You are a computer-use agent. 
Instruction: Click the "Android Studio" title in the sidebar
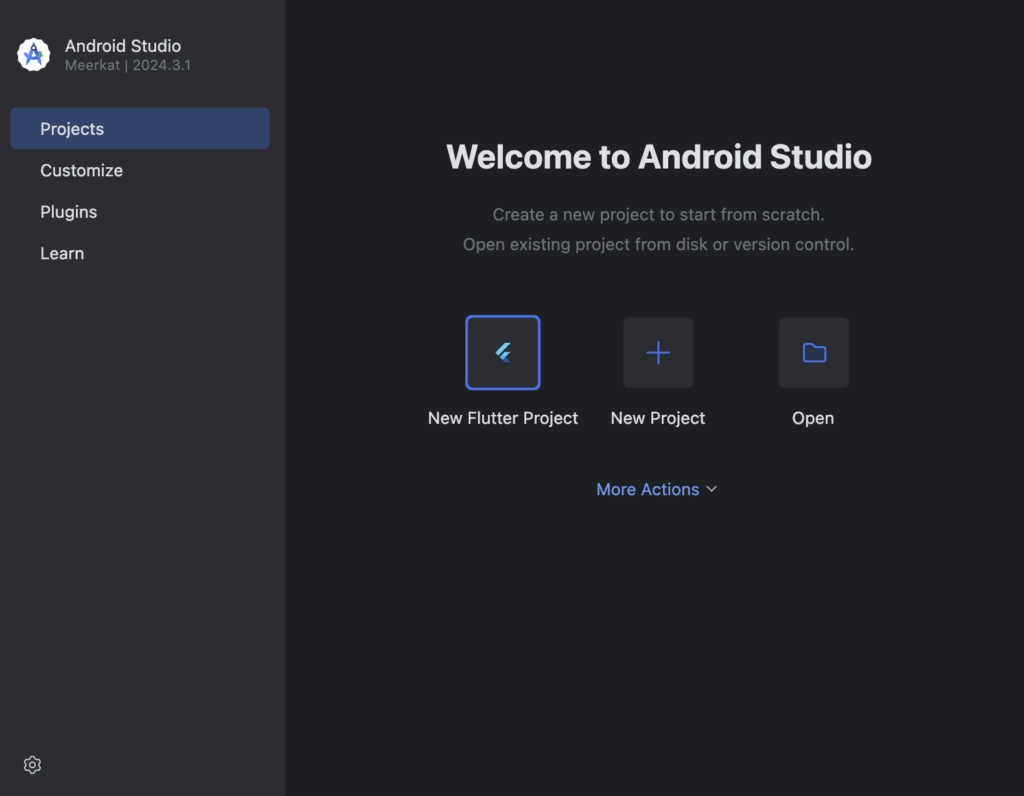(123, 46)
